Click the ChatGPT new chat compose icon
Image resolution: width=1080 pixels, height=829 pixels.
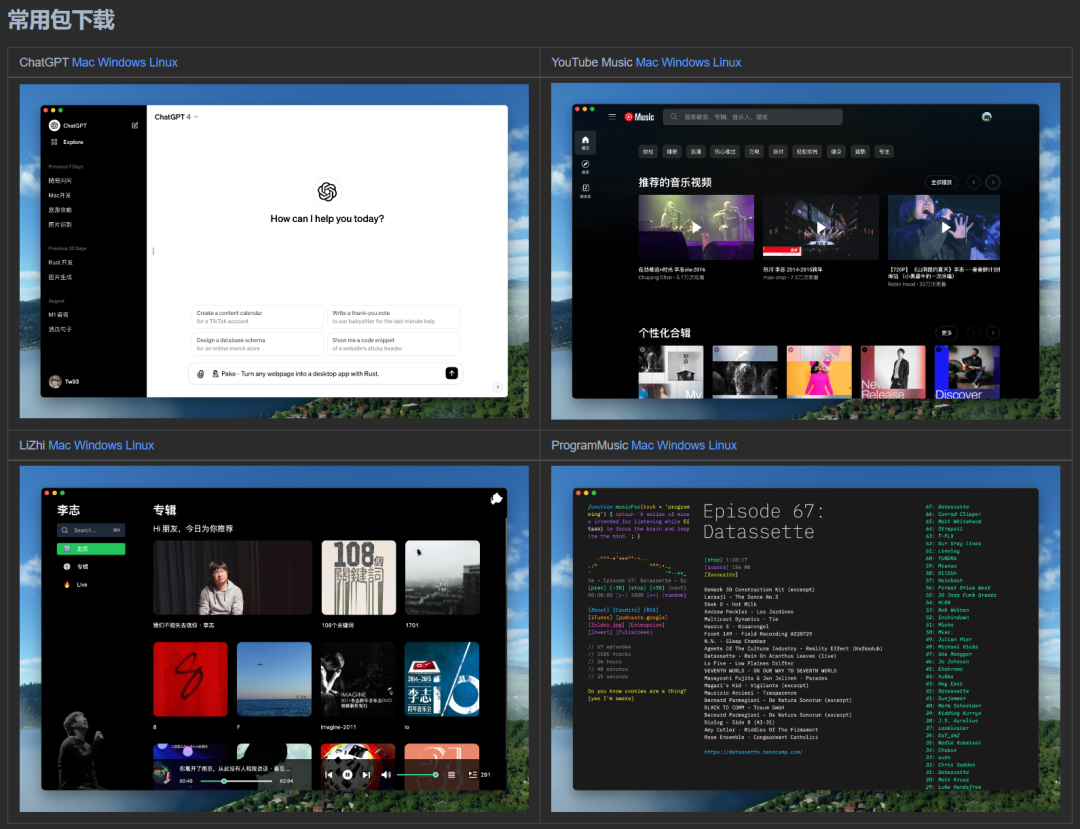(x=135, y=125)
